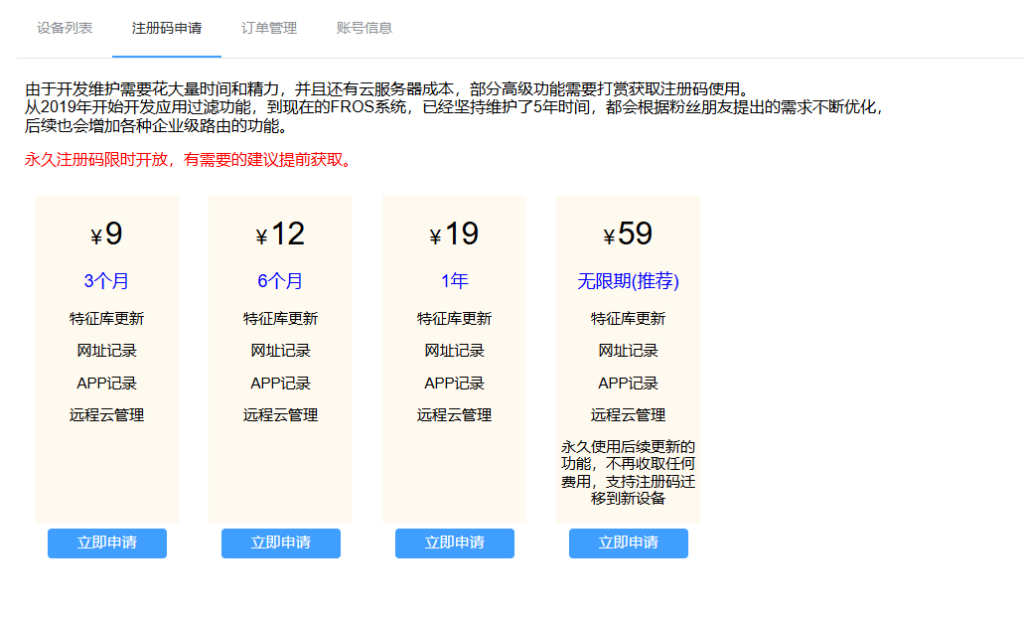Click 立即申请 under the ¥59 unlimited plan
This screenshot has height=617, width=1024.
628,543
